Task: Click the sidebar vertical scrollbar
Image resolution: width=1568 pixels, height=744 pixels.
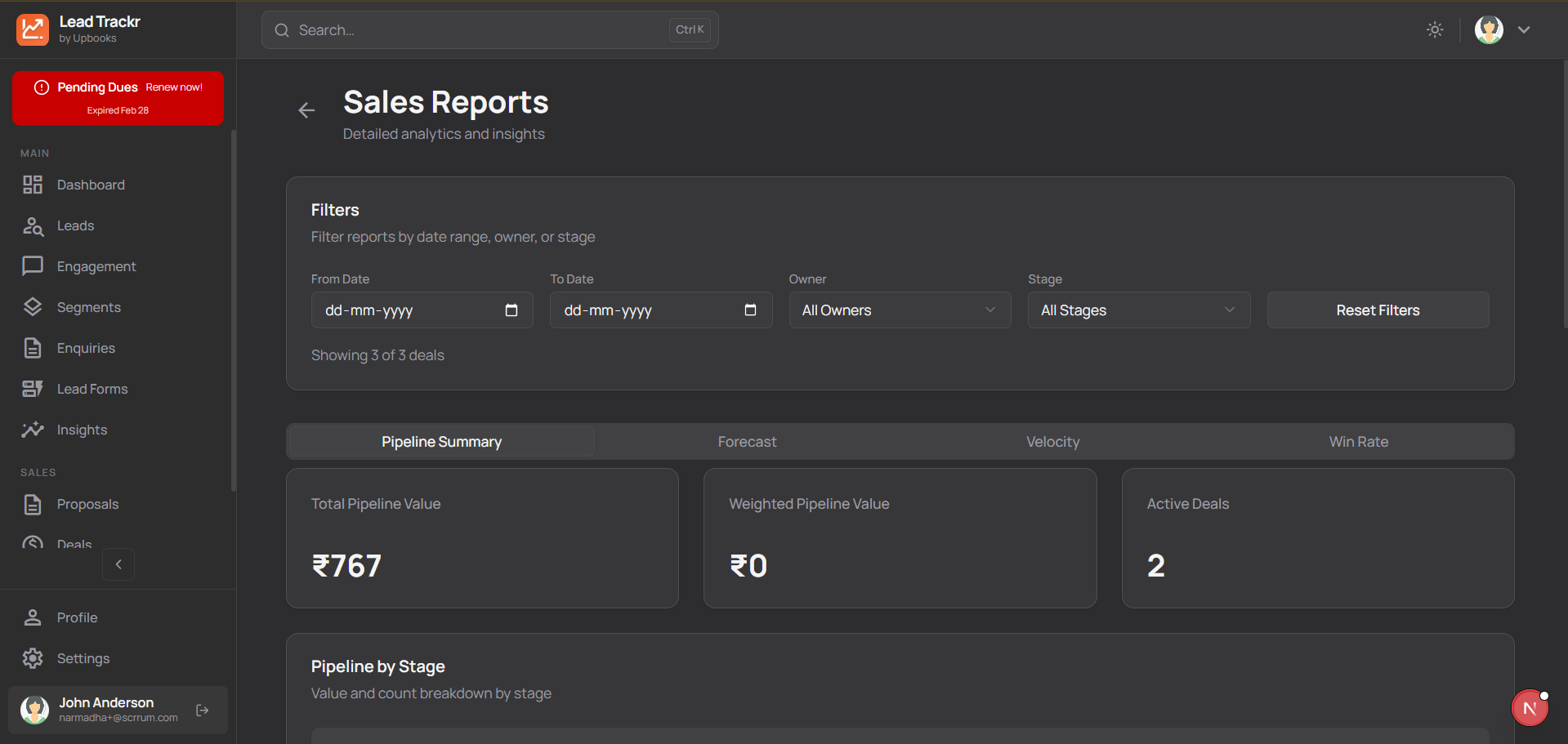Action: pos(234,310)
